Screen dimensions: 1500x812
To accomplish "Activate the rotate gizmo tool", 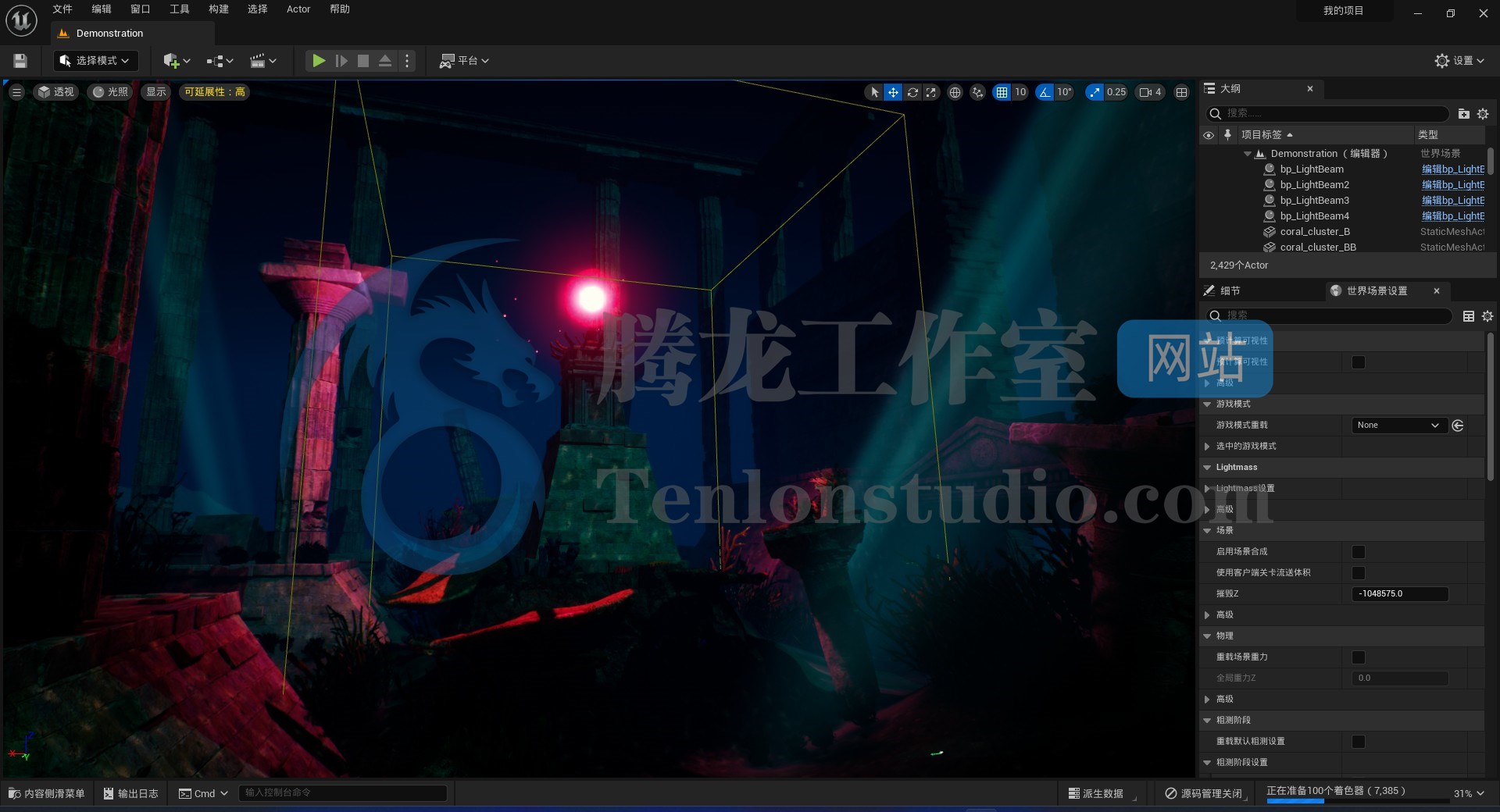I will [912, 92].
